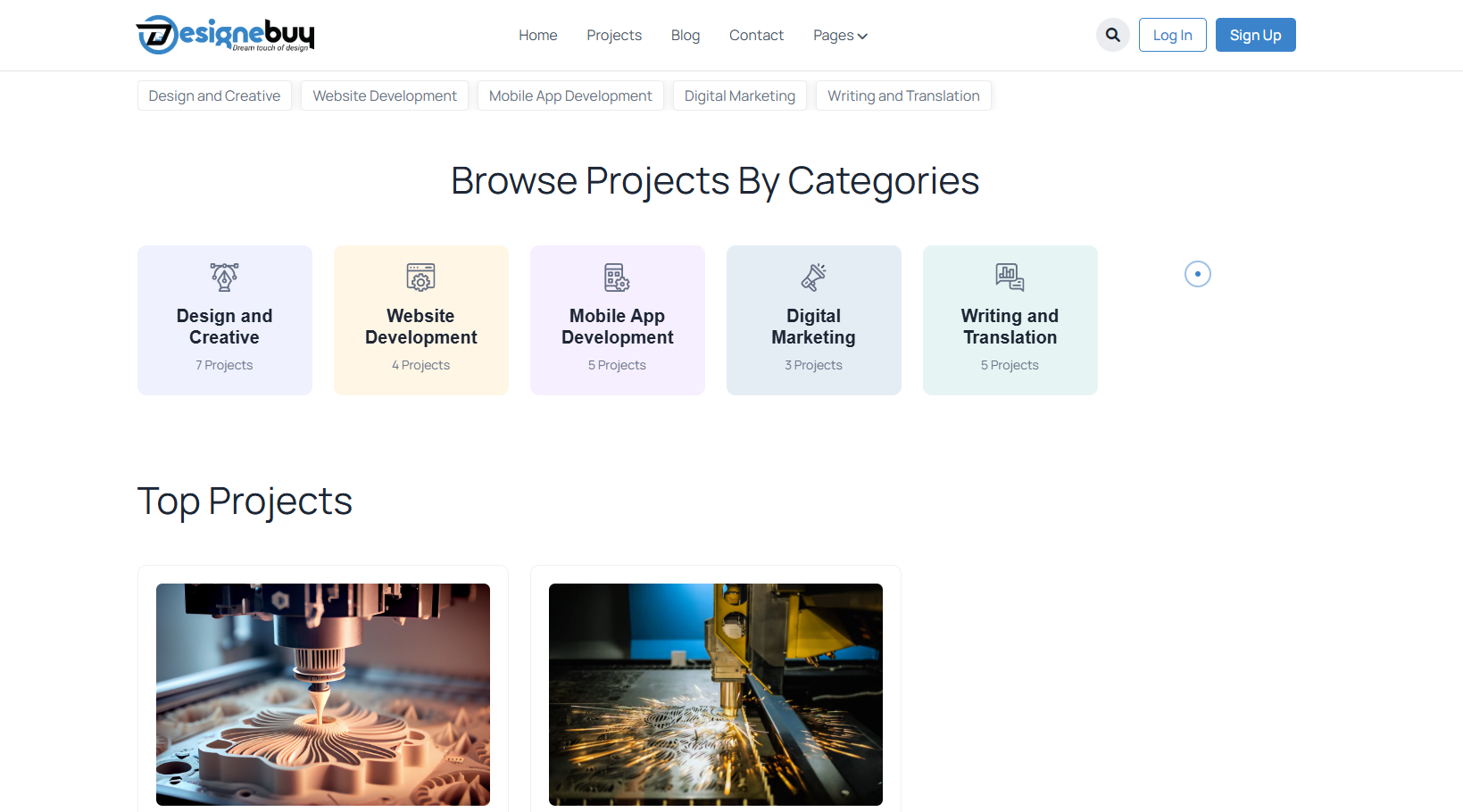1463x812 pixels.
Task: Click the Digital Marketing card icon
Action: [x=813, y=277]
